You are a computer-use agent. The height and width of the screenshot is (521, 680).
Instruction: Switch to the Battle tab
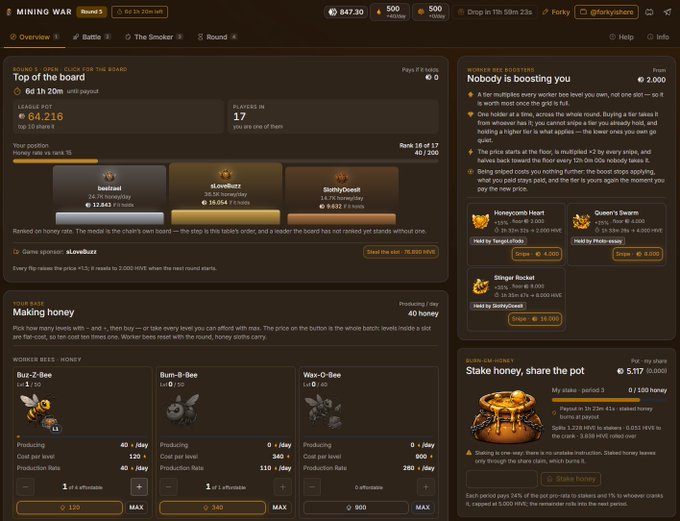(x=92, y=37)
